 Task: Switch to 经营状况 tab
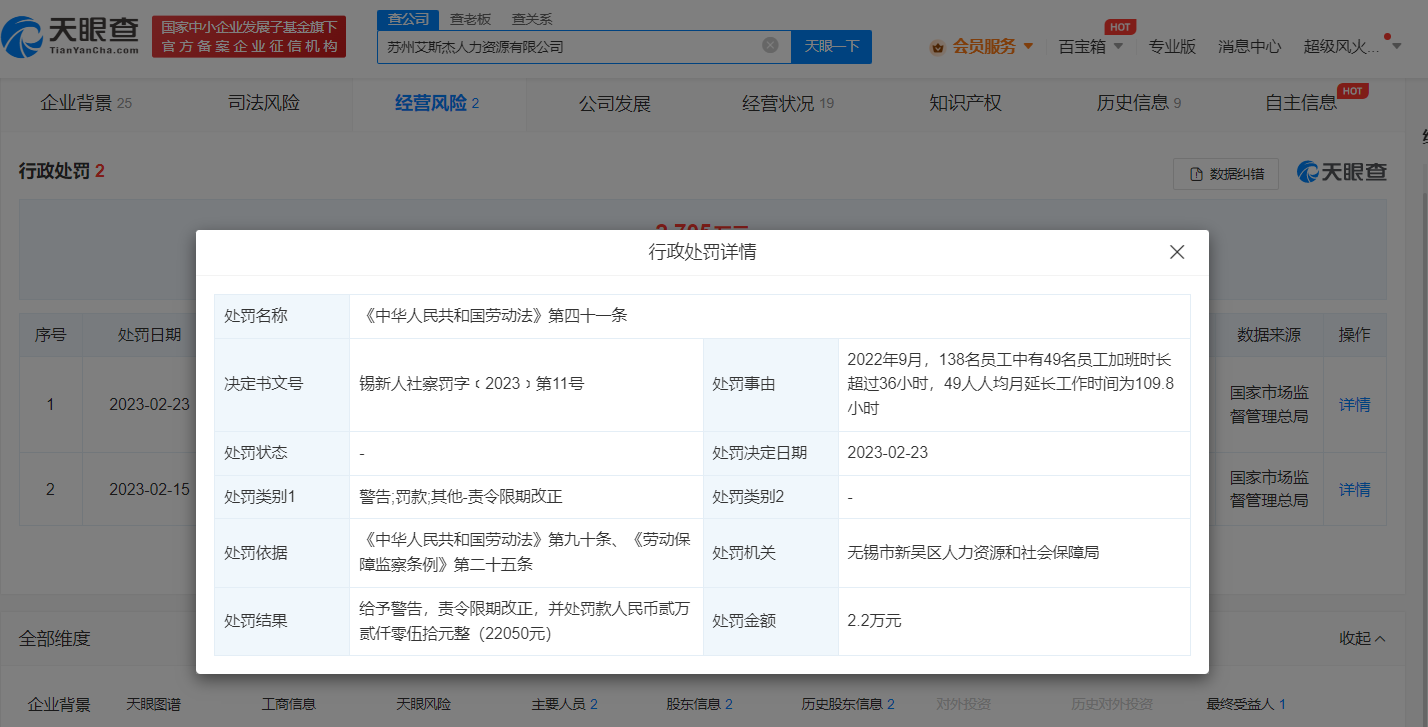pos(788,103)
